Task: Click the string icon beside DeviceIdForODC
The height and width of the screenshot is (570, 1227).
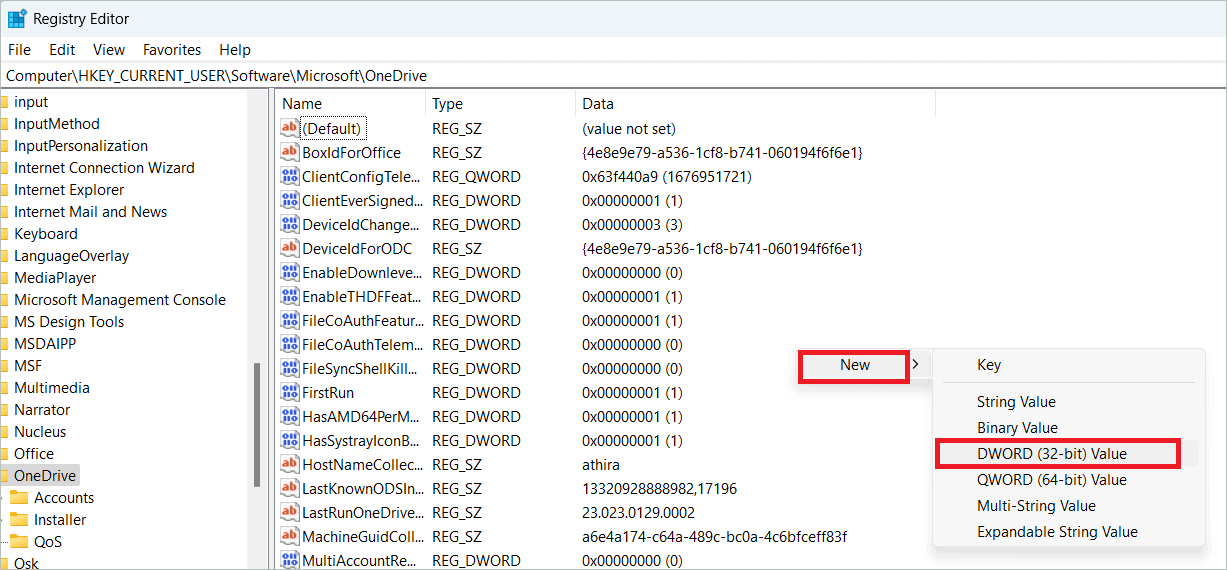Action: pyautogui.click(x=290, y=248)
